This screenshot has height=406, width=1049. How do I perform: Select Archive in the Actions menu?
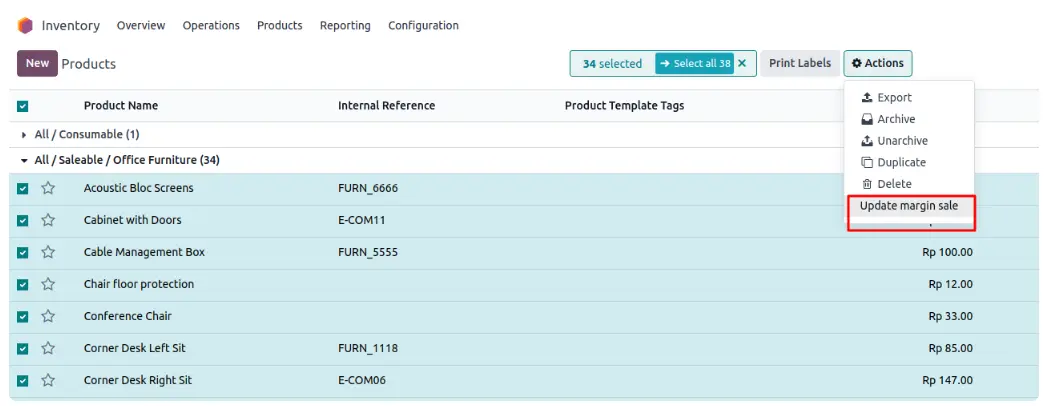tap(896, 119)
